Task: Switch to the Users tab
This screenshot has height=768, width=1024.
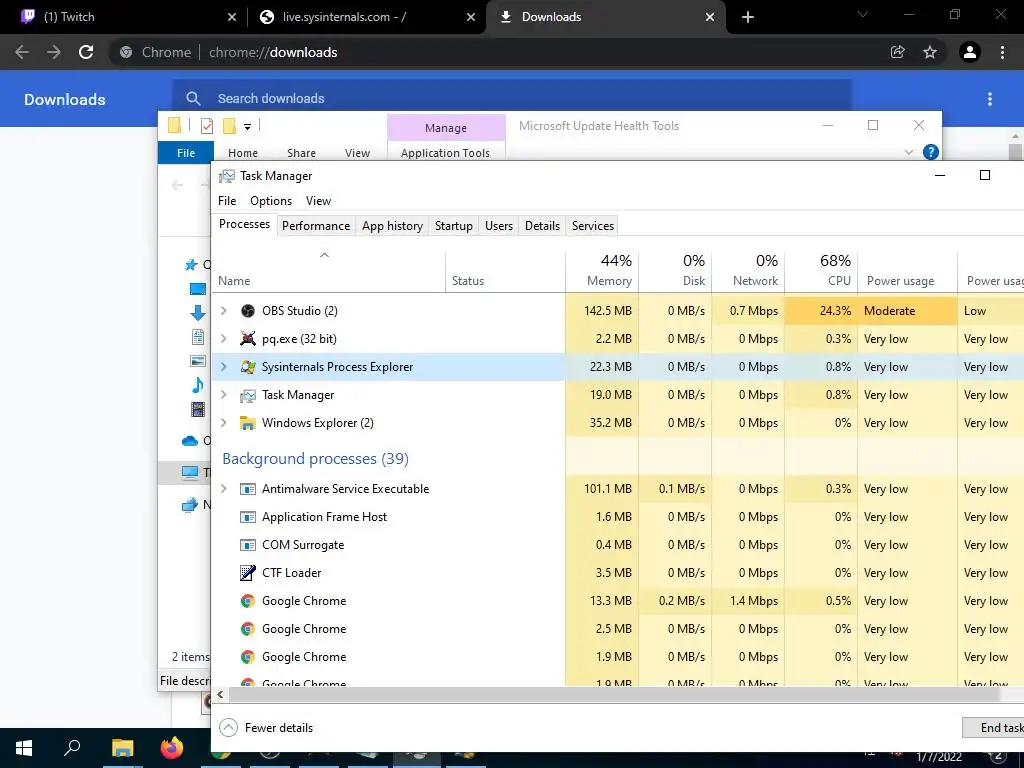Action: click(x=499, y=226)
